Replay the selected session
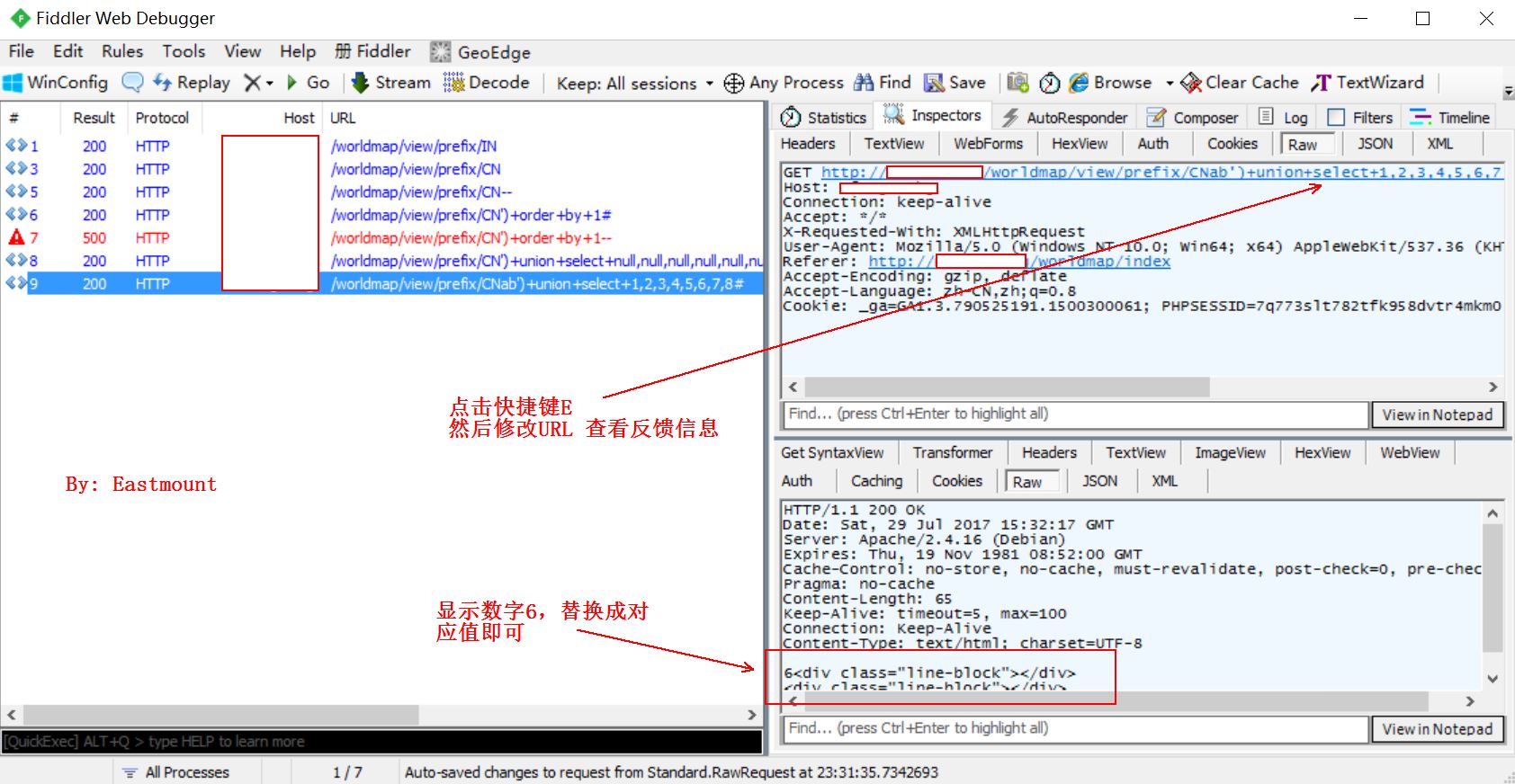The height and width of the screenshot is (784, 1515). coord(192,83)
